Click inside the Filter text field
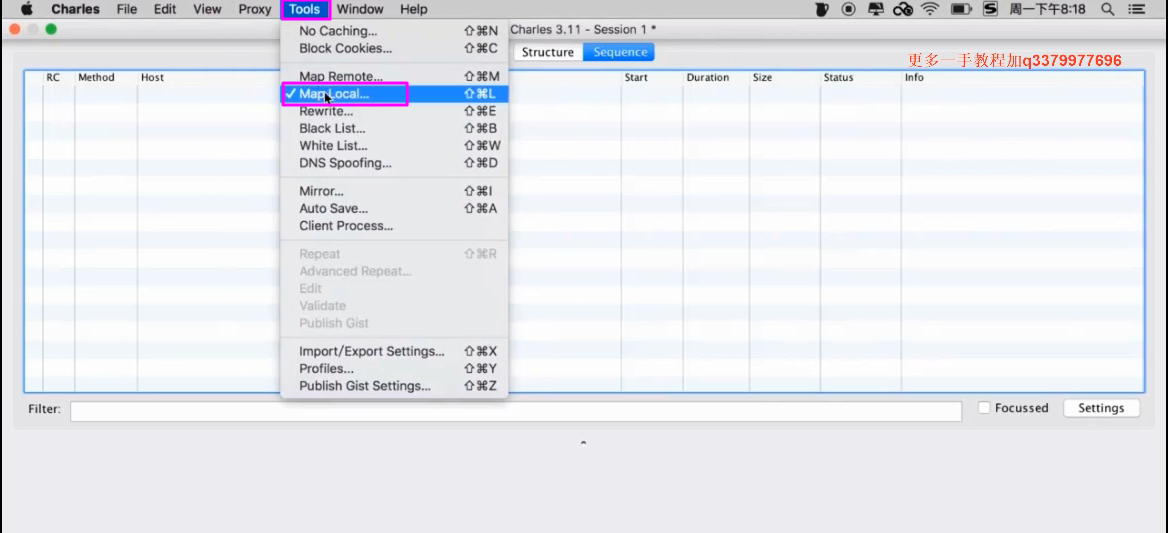 point(515,410)
